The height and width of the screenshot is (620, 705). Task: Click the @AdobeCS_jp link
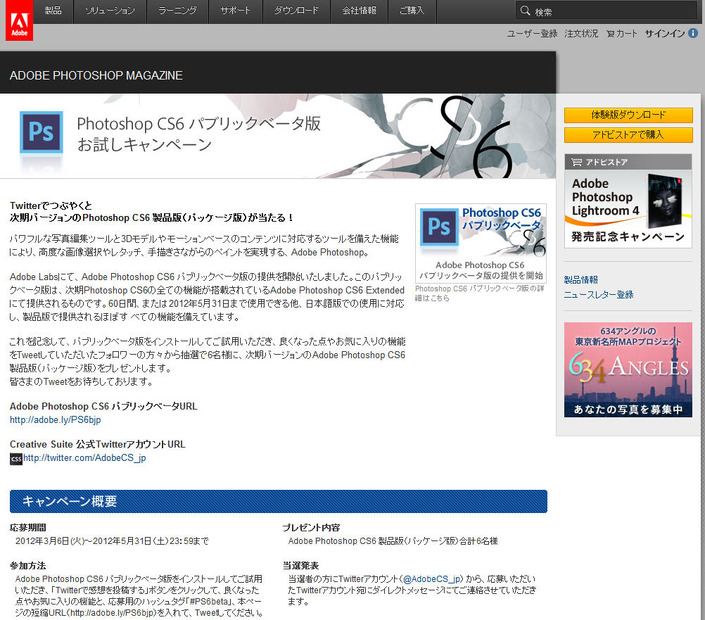(432, 579)
